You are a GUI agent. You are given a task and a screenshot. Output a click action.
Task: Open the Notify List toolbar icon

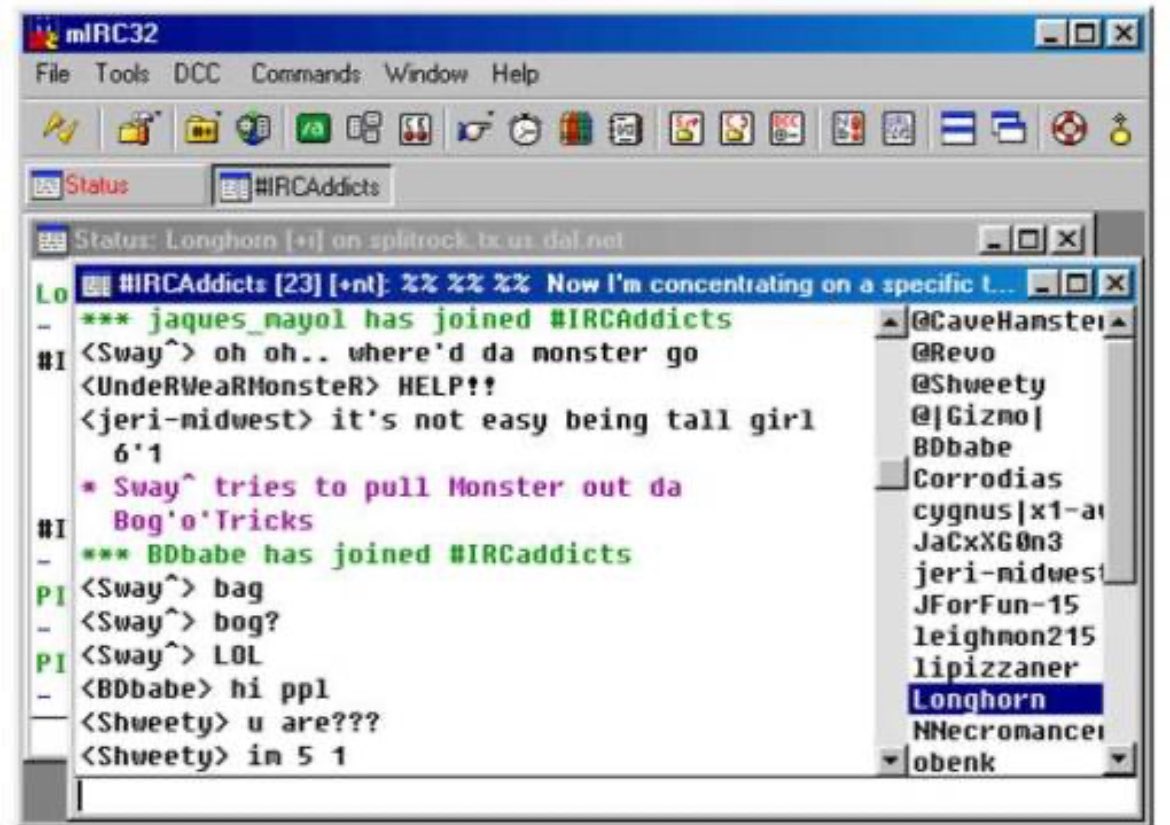point(848,129)
